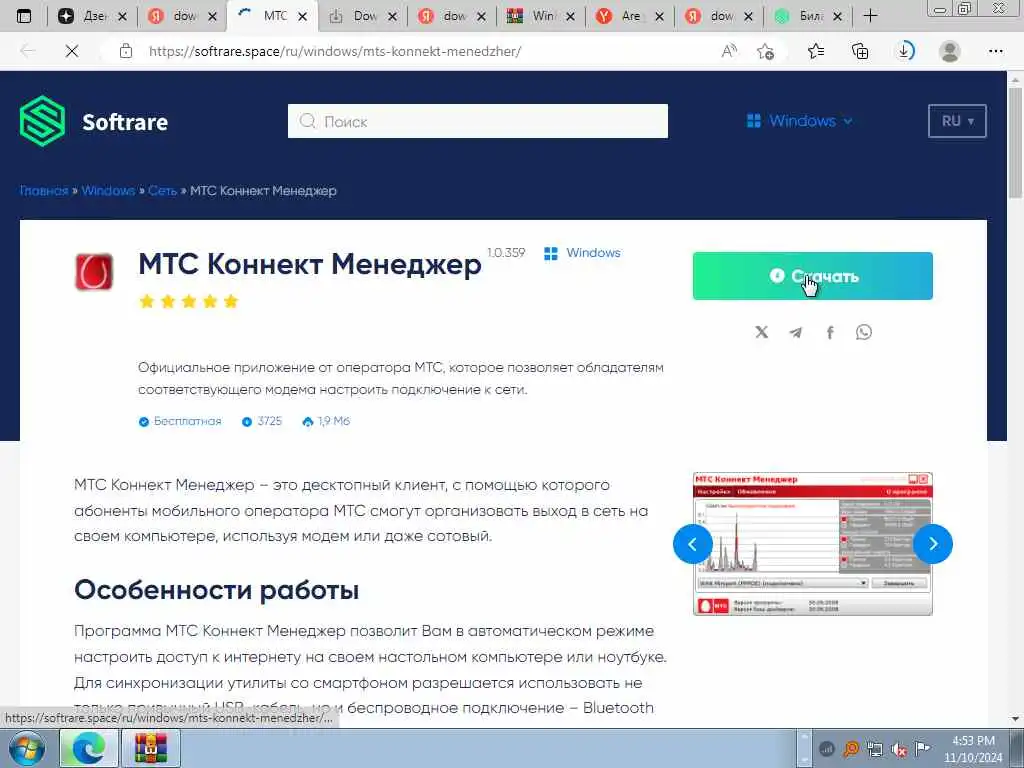Image resolution: width=1024 pixels, height=768 pixels.
Task: Click the browser back arrow
Action: click(x=27, y=51)
